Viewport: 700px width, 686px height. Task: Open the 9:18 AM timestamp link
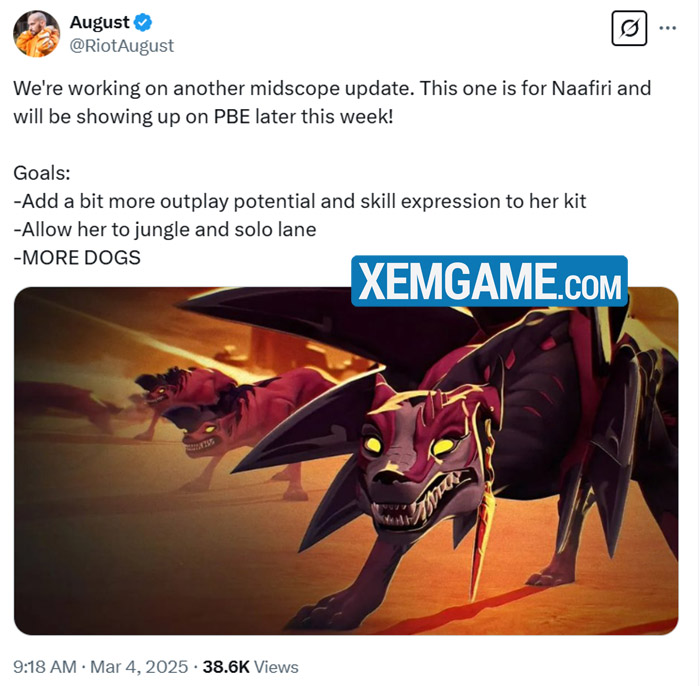pos(45,667)
